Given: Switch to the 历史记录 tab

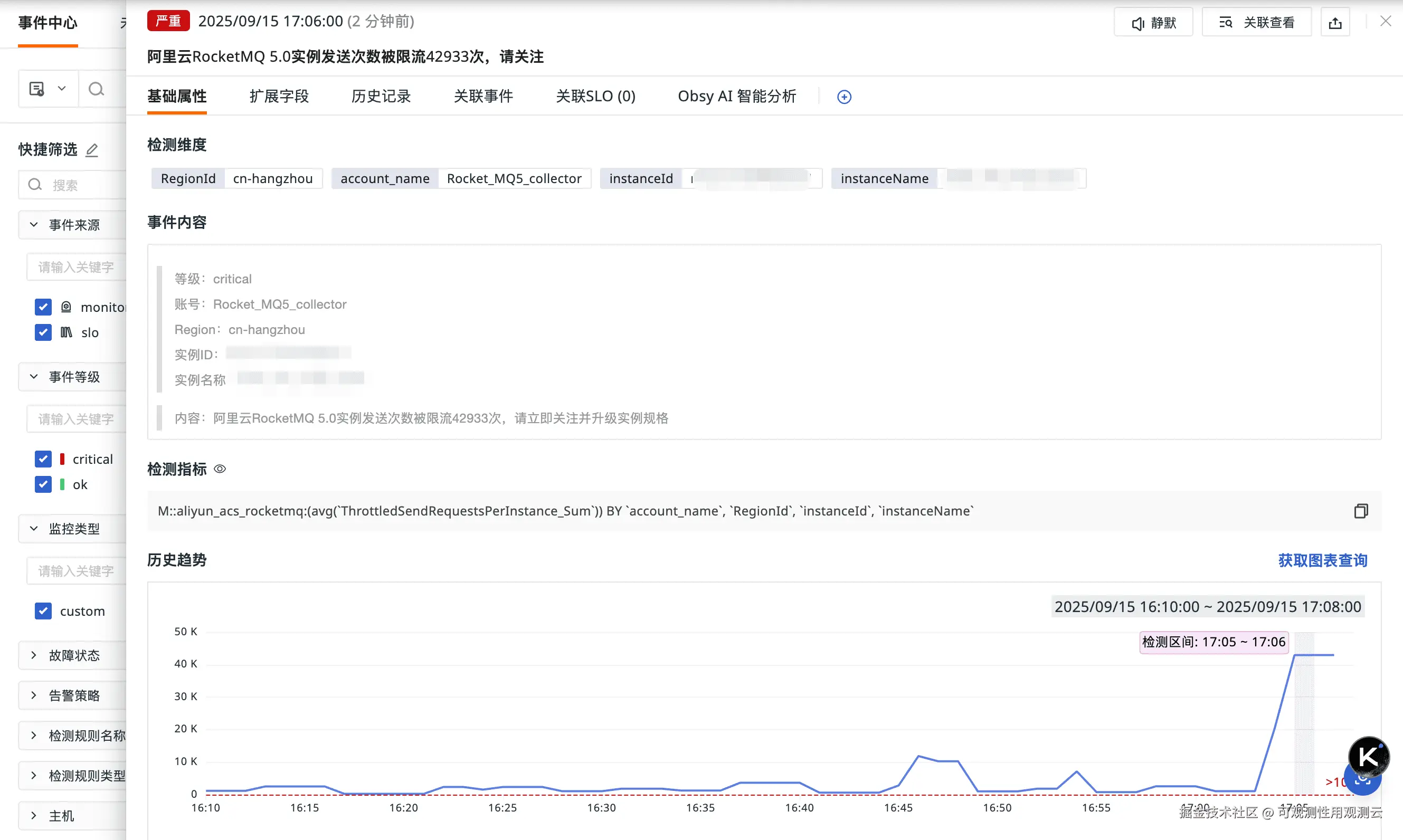Looking at the screenshot, I should 381,96.
